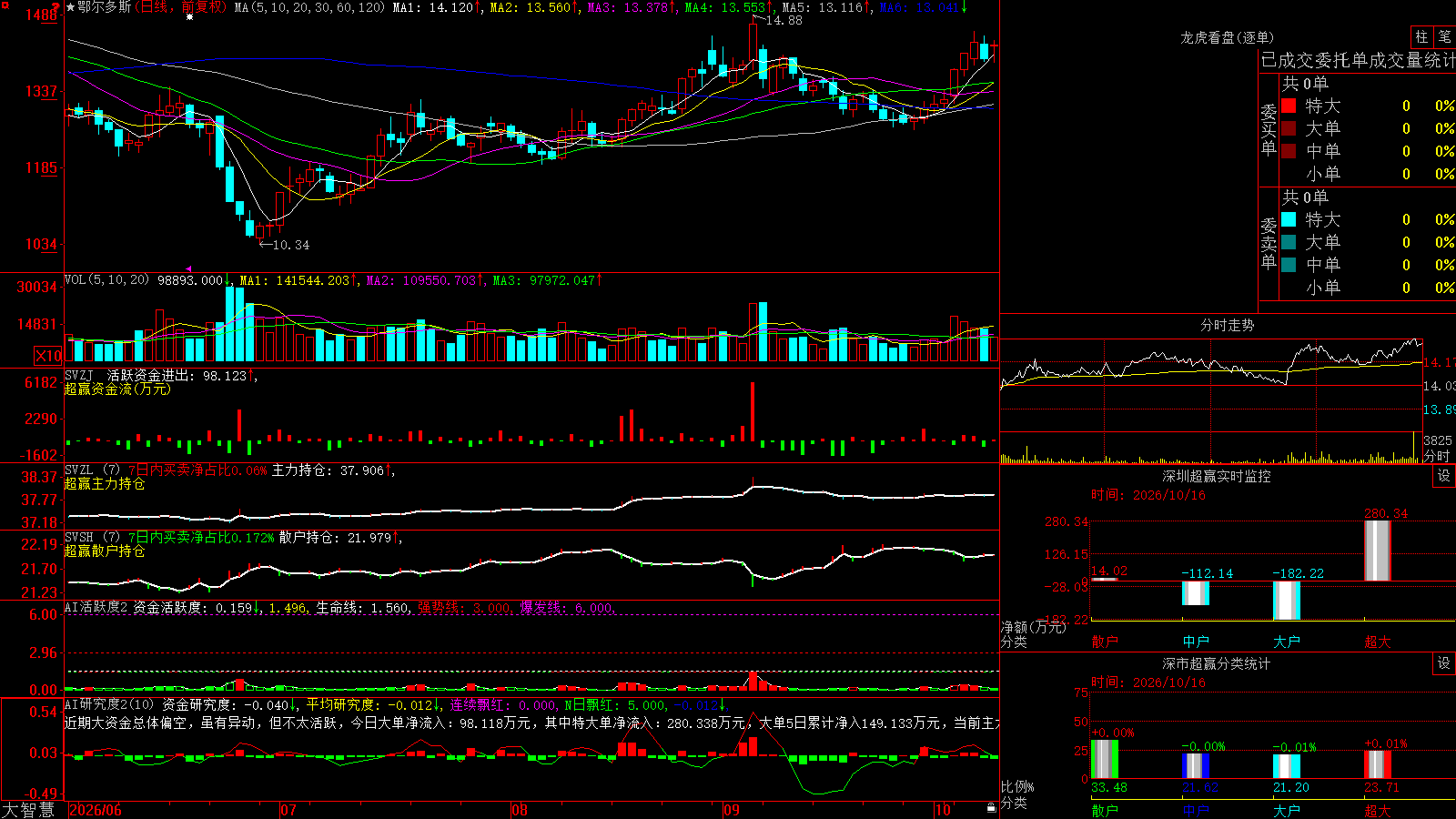Click the 深圳超赢实时监控 panel title
This screenshot has width=1456, height=819.
[1217, 476]
